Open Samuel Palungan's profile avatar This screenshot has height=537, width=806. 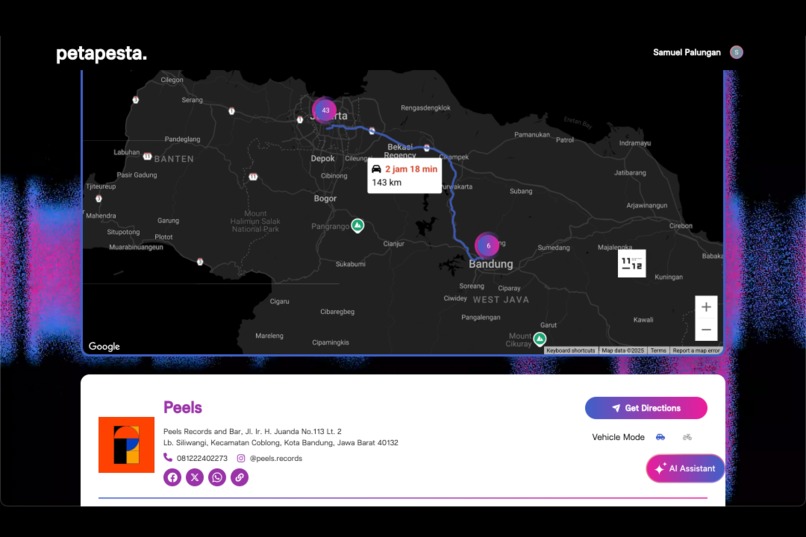point(737,52)
